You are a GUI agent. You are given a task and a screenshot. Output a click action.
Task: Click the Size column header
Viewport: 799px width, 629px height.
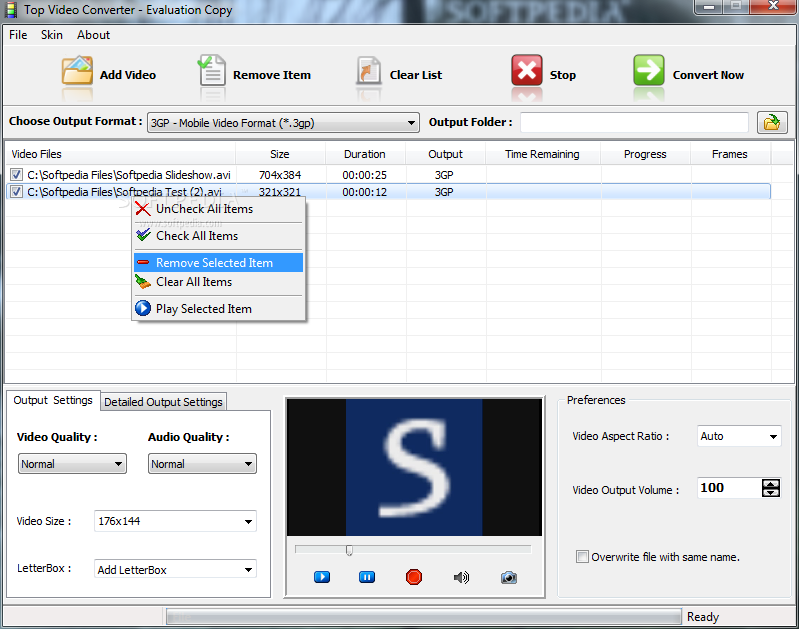point(280,154)
